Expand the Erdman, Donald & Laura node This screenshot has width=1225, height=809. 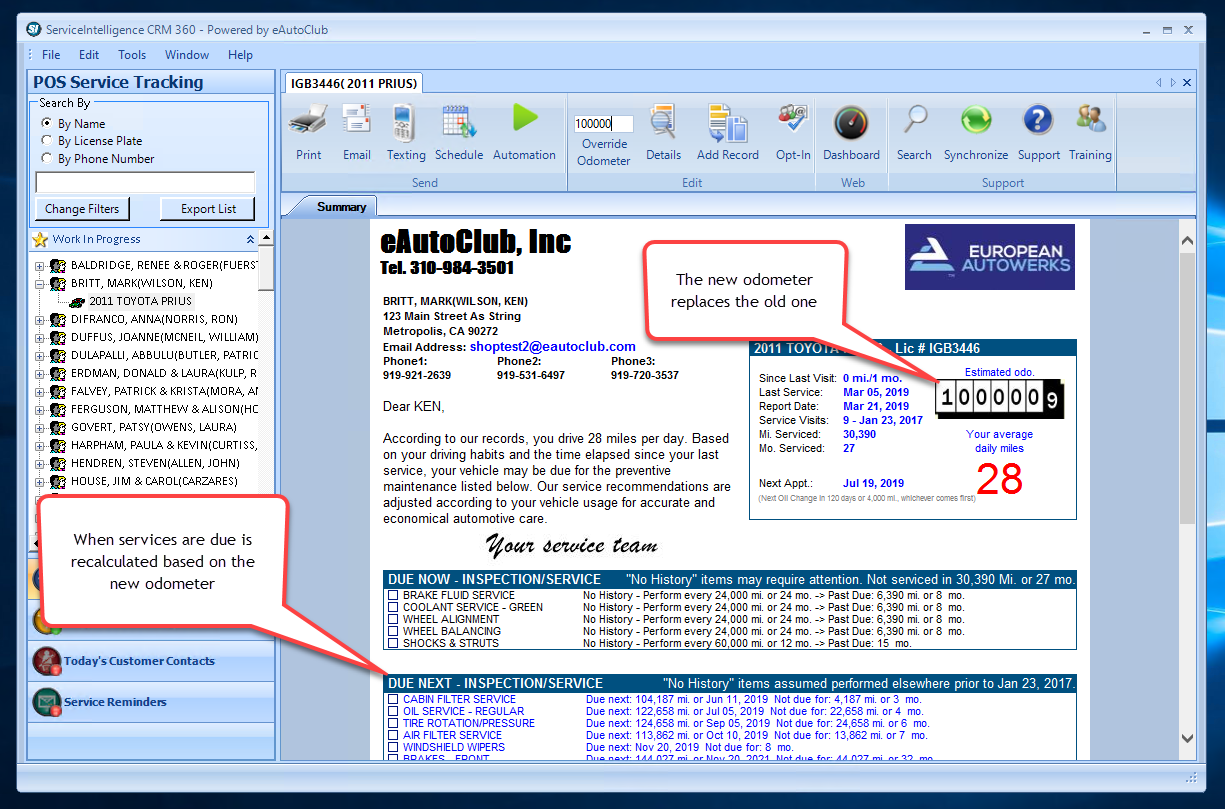pos(40,373)
